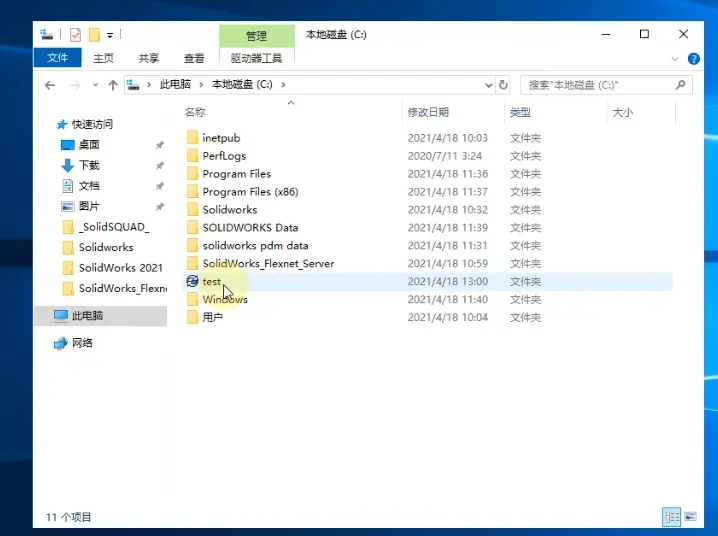The image size is (718, 536).
Task: Switch to the 共享 ribbon tab
Action: coord(148,58)
